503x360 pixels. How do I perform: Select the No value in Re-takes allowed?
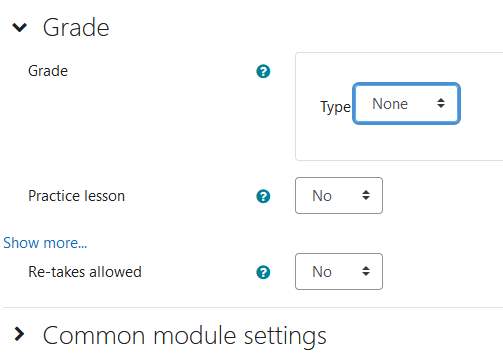pyautogui.click(x=322, y=272)
